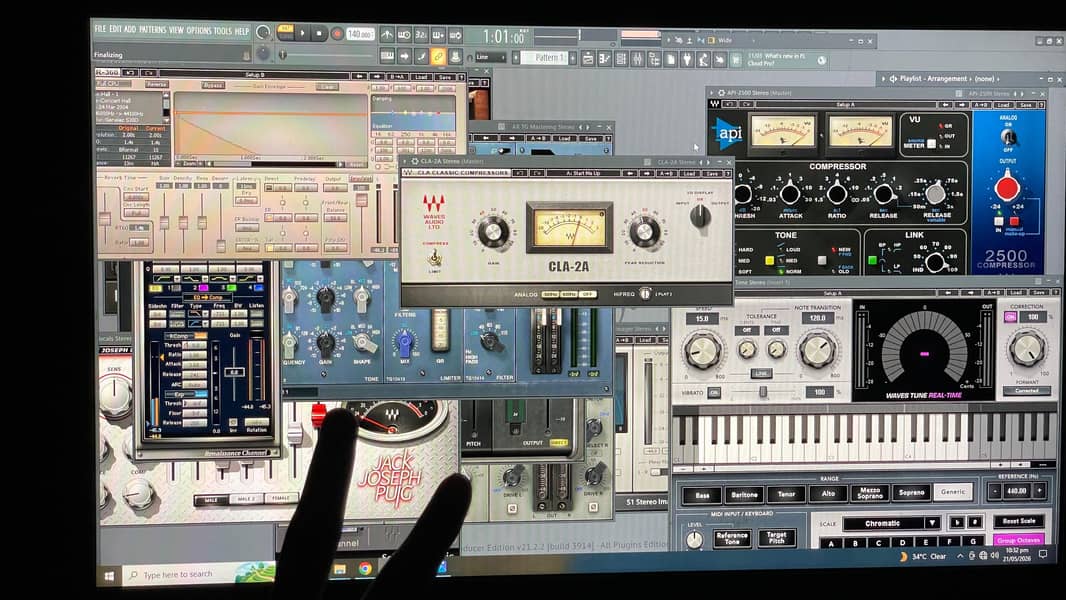1066x600 pixels.
Task: Open the Piano roll view icon
Action: (604, 59)
